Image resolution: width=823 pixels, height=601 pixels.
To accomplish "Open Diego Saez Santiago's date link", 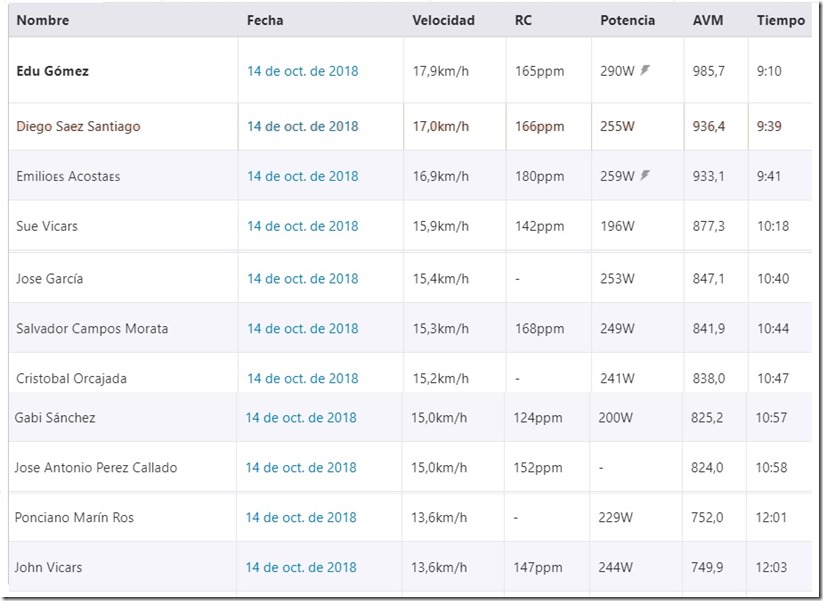I will pyautogui.click(x=303, y=126).
